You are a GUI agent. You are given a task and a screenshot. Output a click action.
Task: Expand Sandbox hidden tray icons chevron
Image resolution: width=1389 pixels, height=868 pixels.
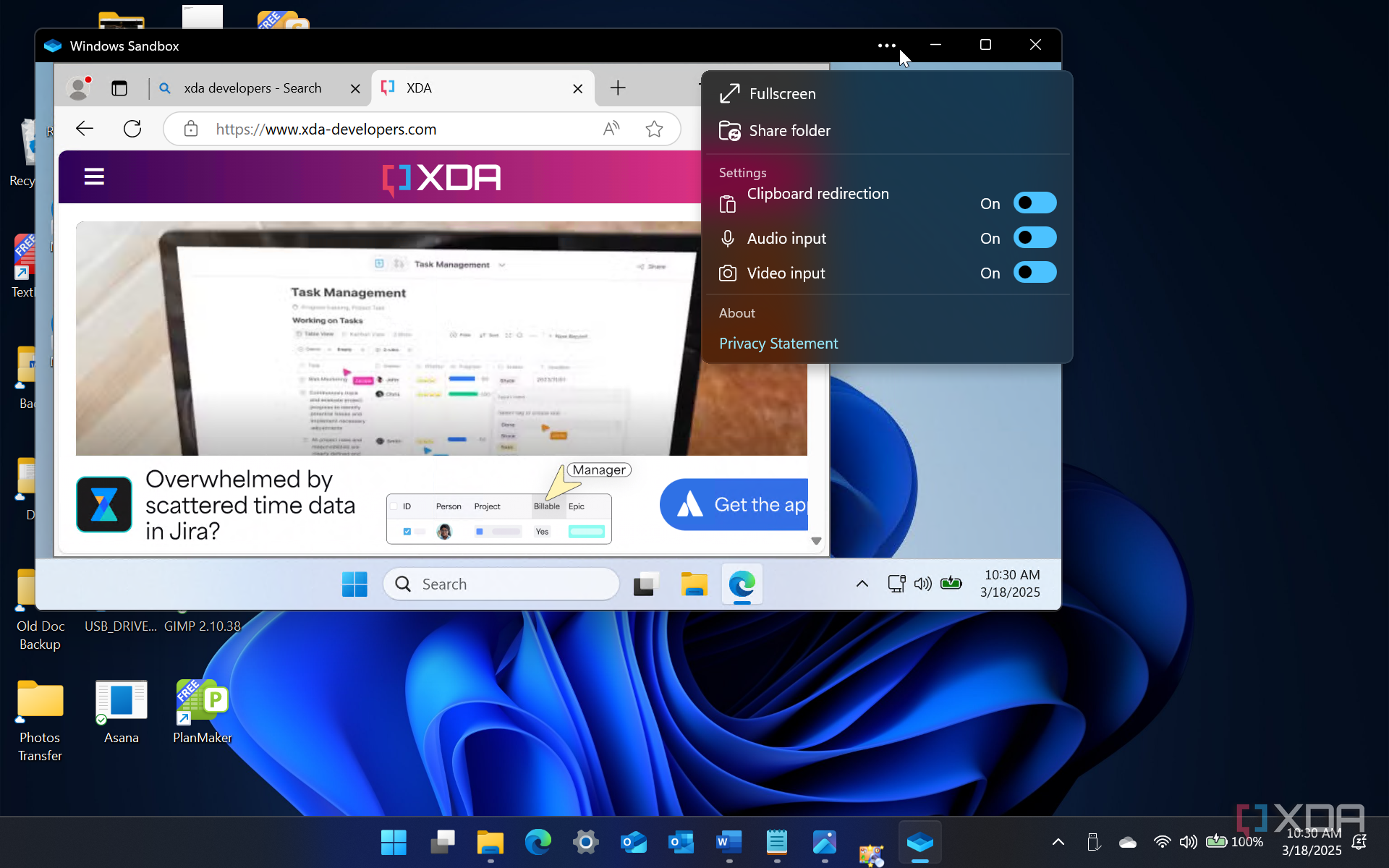[x=862, y=584]
